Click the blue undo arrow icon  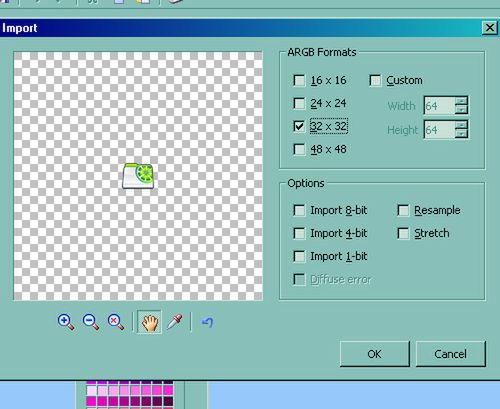(207, 322)
